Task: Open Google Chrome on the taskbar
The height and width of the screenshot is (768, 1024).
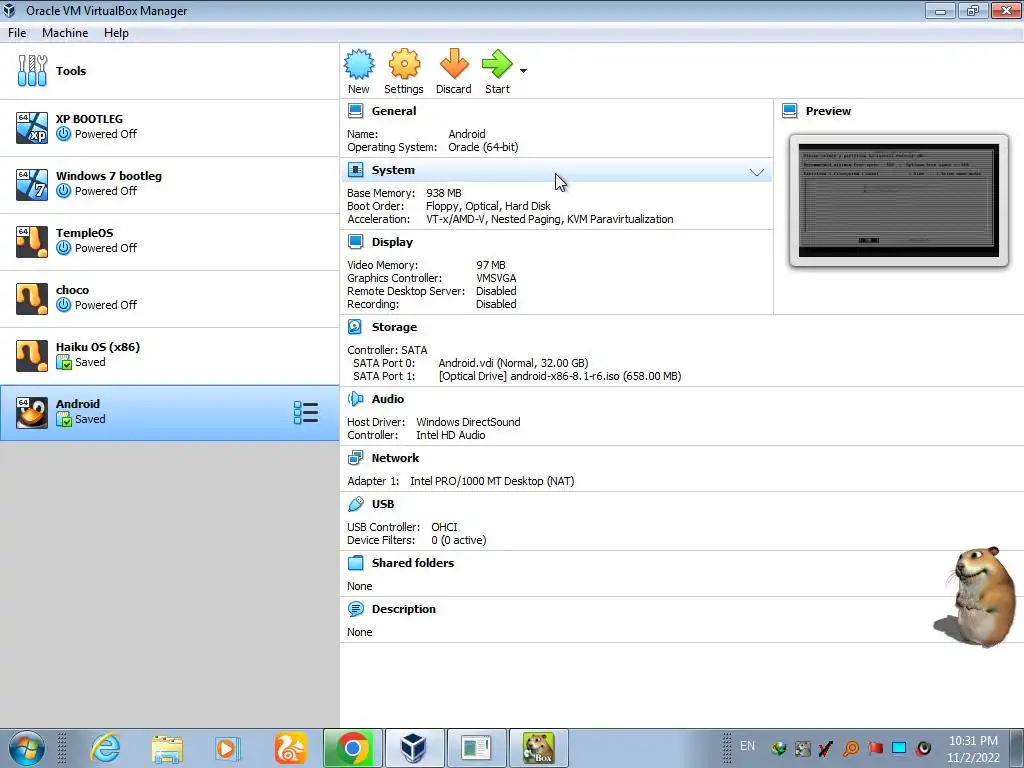Action: click(353, 748)
